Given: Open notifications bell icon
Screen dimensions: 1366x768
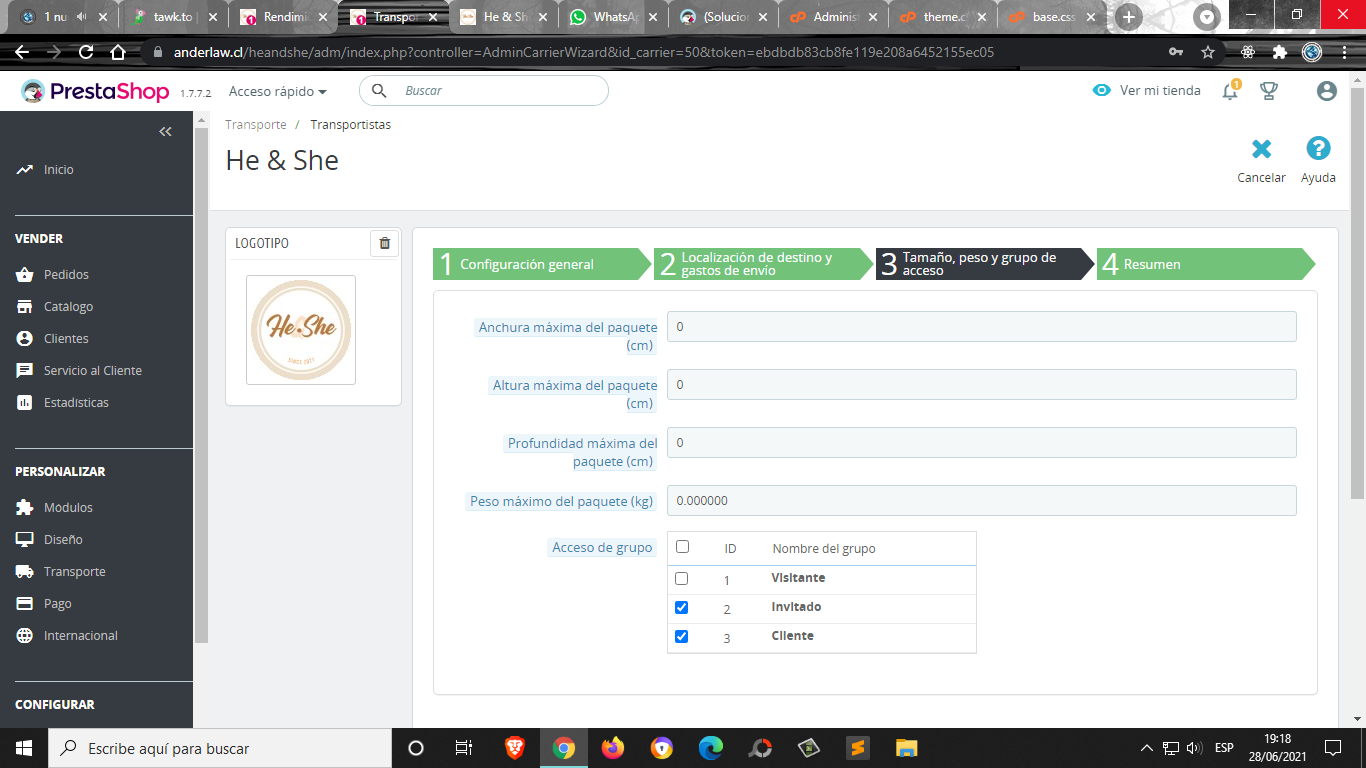Looking at the screenshot, I should pos(1230,91).
